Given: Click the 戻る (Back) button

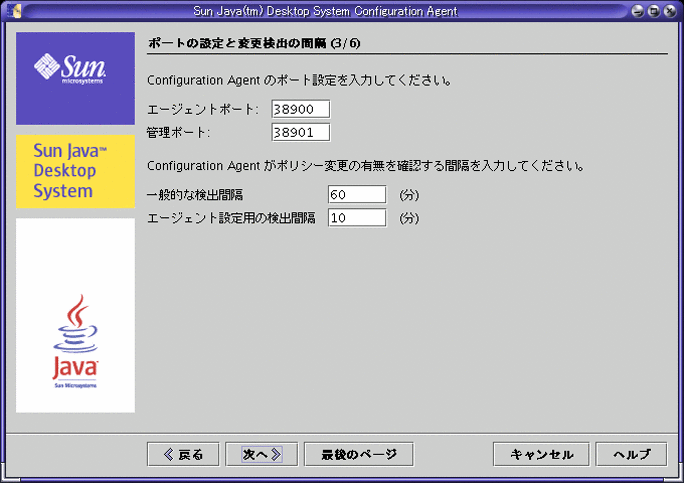Looking at the screenshot, I should point(183,455).
